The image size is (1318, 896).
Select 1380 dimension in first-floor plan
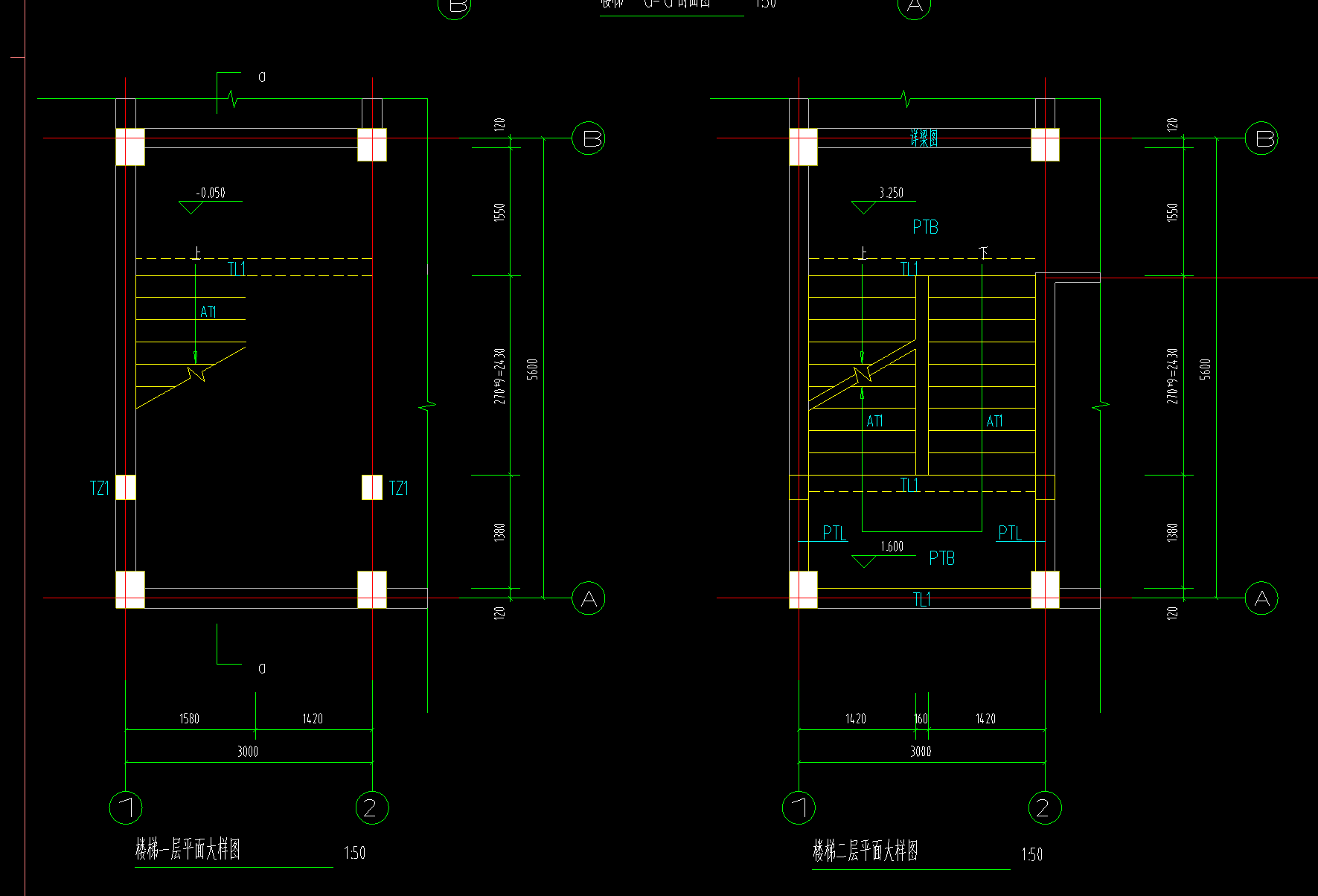pyautogui.click(x=499, y=532)
